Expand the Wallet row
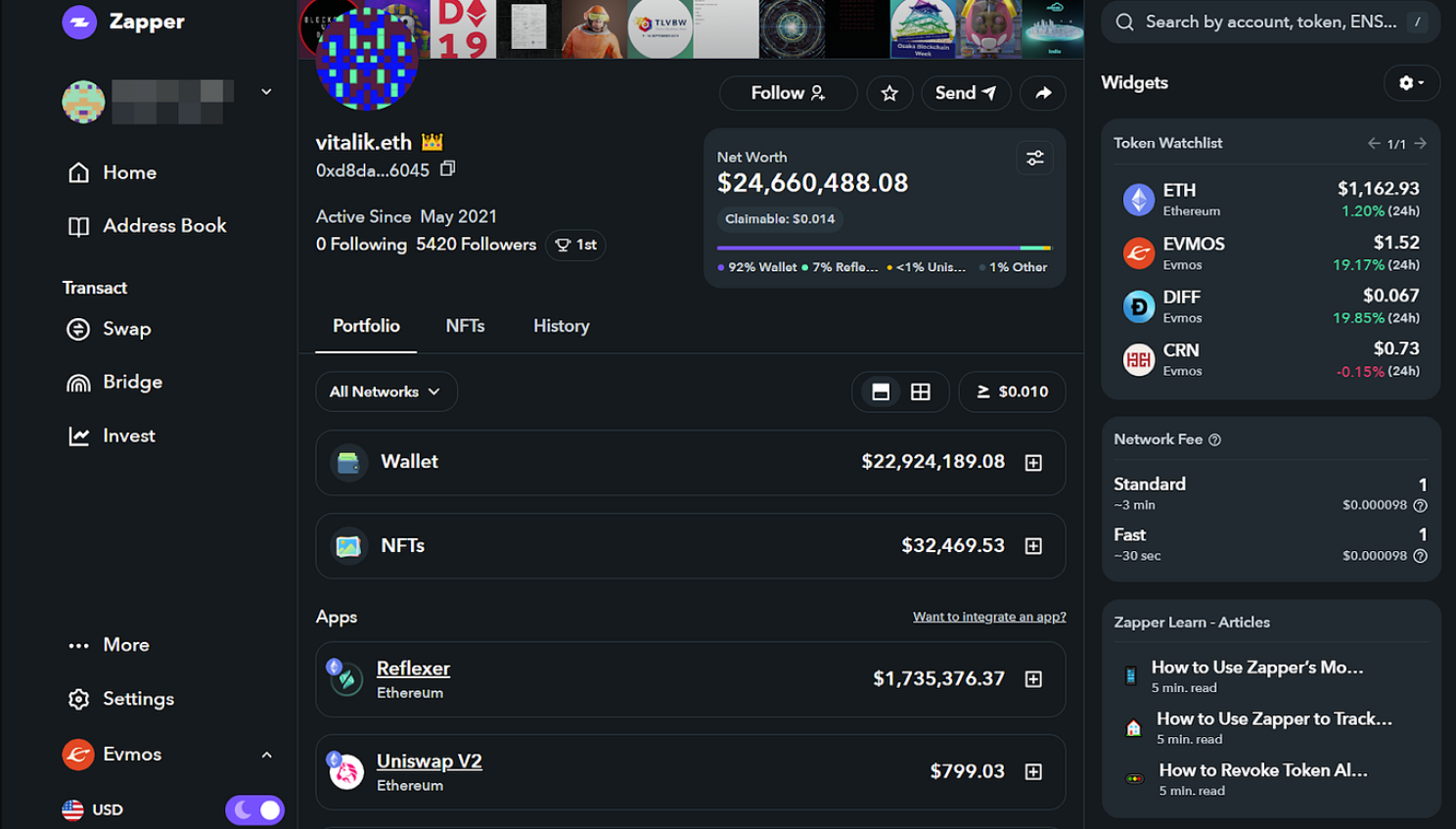The height and width of the screenshot is (829, 1456). (1033, 462)
